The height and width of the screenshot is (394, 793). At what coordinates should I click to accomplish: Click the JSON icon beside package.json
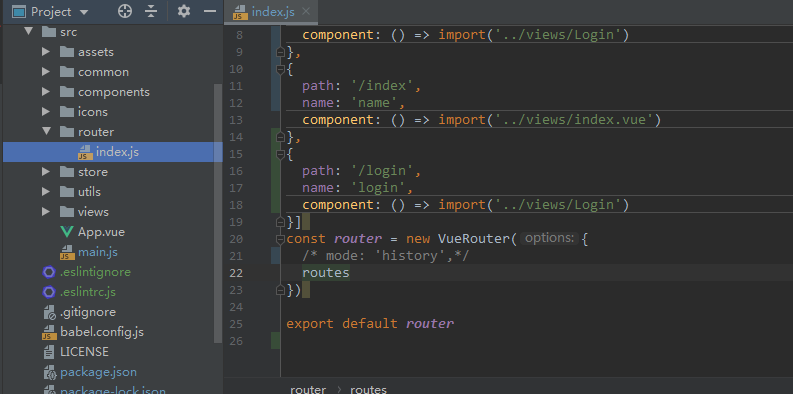tap(50, 372)
